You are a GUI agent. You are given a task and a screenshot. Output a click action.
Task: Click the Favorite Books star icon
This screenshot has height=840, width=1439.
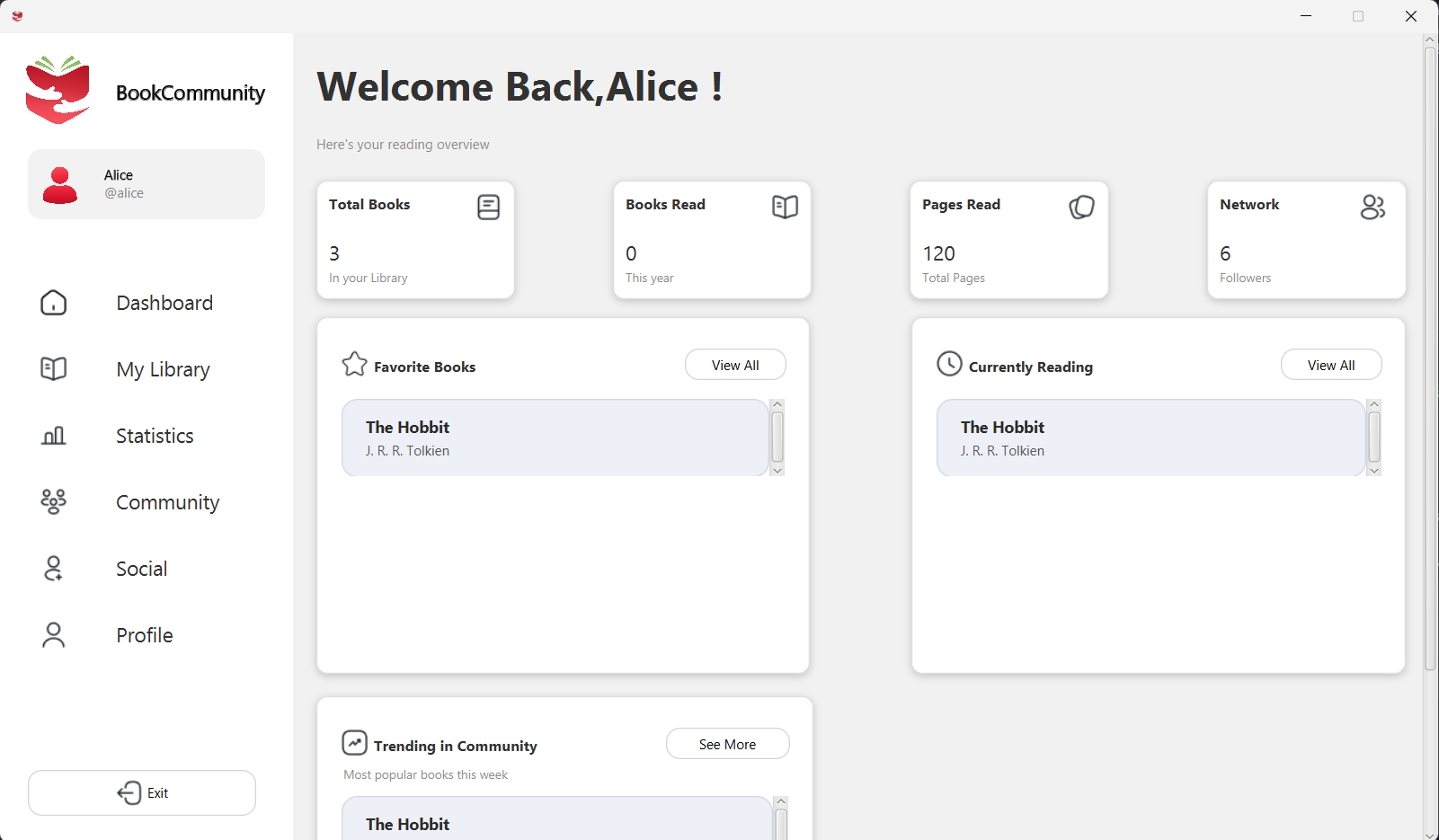point(355,364)
